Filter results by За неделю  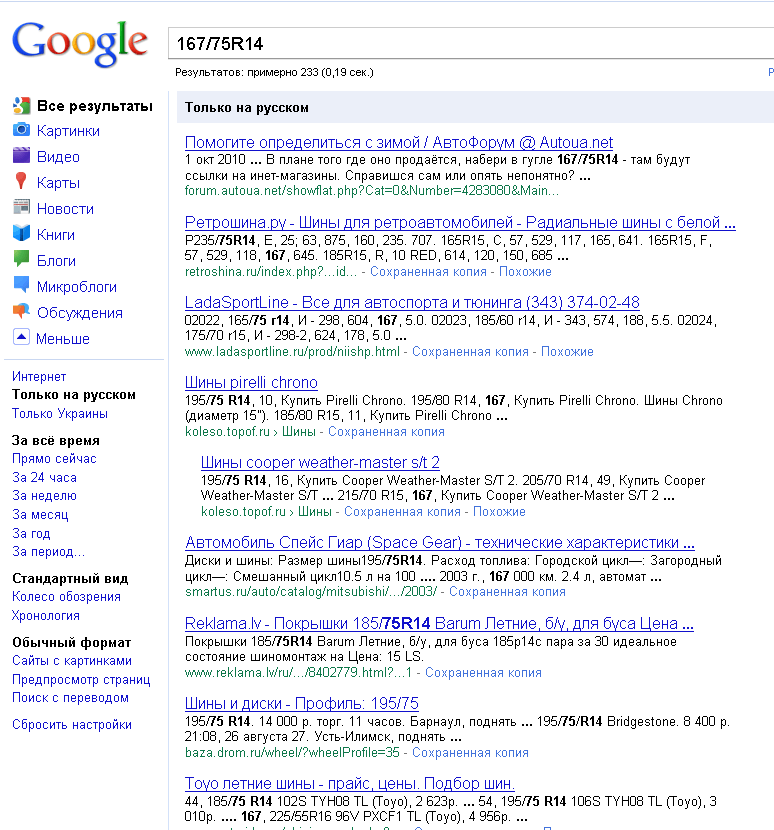(x=44, y=495)
